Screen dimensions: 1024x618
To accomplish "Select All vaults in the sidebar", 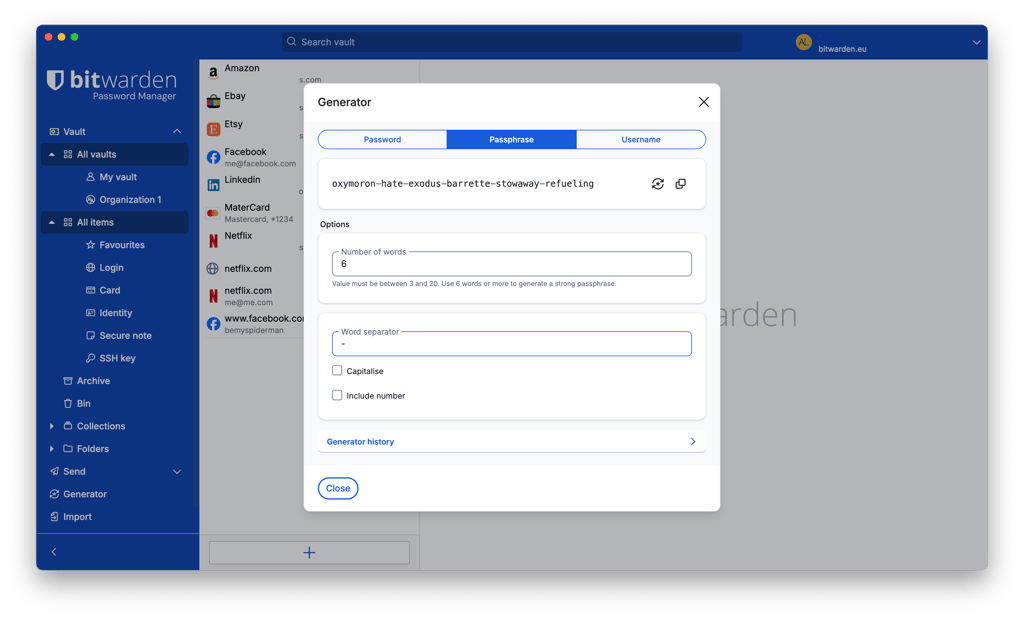I will pos(96,155).
